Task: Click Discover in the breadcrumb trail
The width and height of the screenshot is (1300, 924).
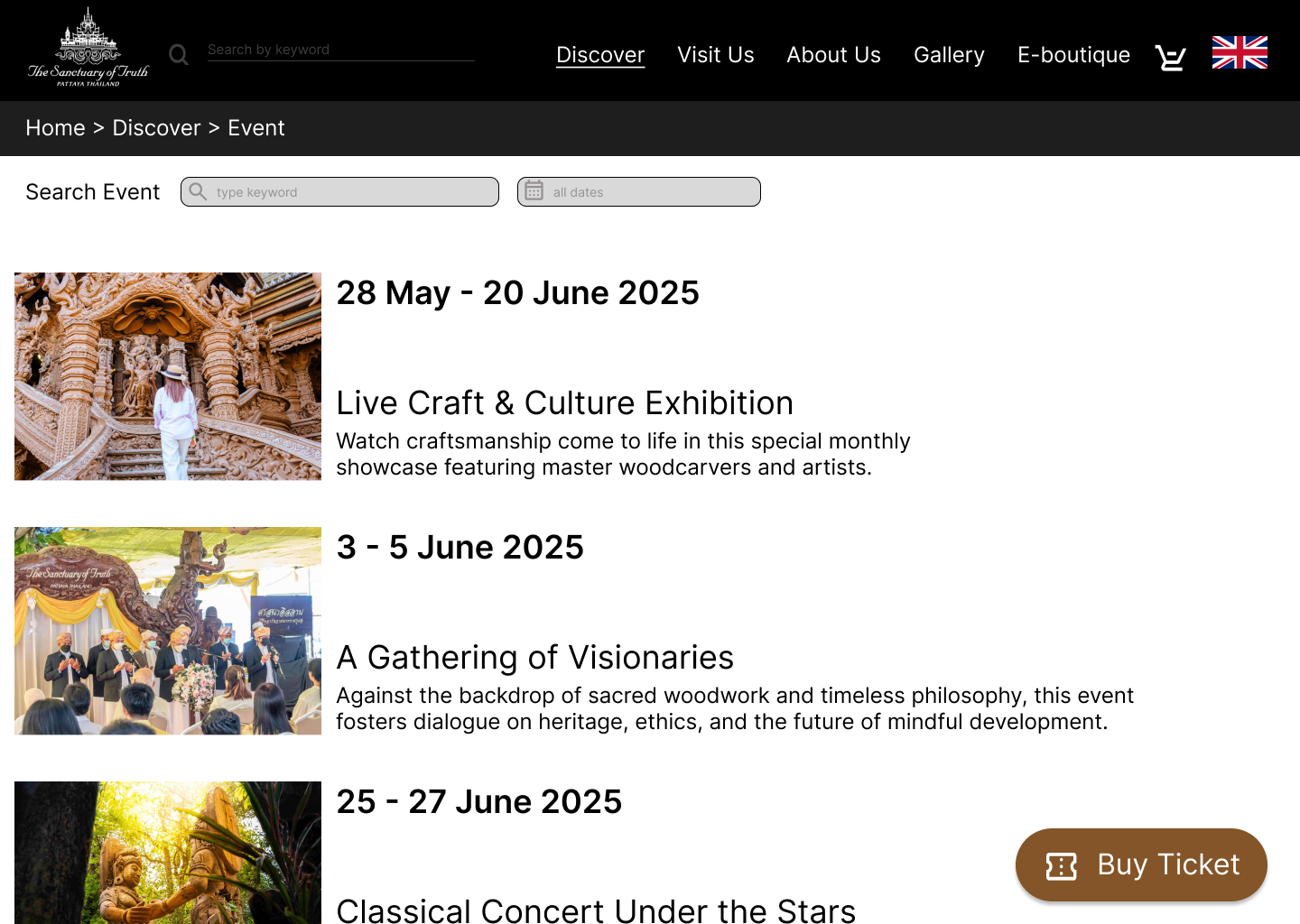Action: tap(156, 128)
